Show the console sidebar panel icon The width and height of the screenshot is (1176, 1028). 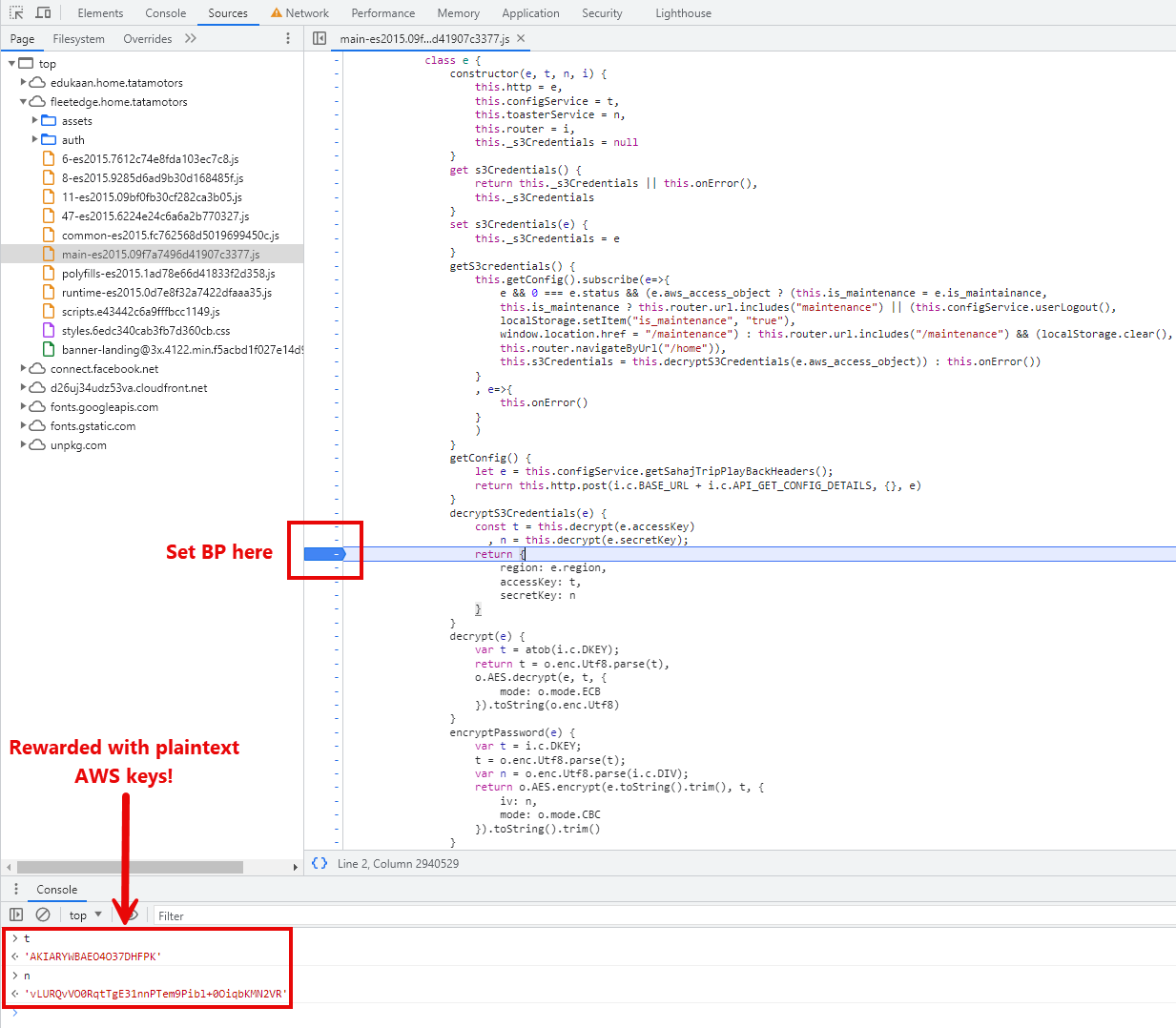[x=16, y=915]
